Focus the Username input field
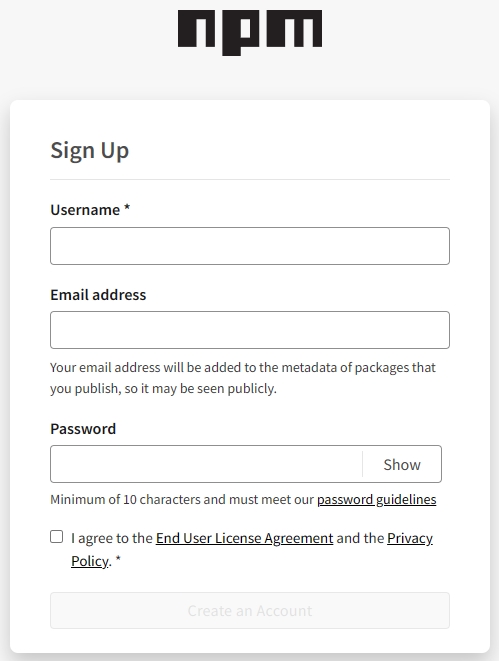The width and height of the screenshot is (499, 661). pyautogui.click(x=250, y=246)
